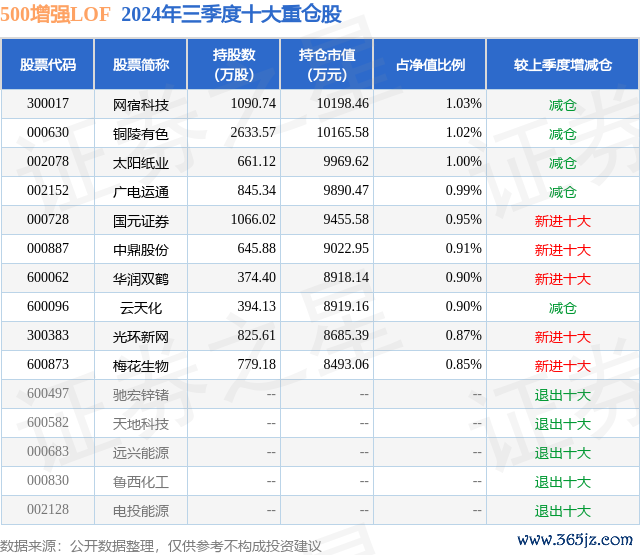This screenshot has height=555, width=640.
Task: Select stock name 天地科技
Action: pos(141,424)
